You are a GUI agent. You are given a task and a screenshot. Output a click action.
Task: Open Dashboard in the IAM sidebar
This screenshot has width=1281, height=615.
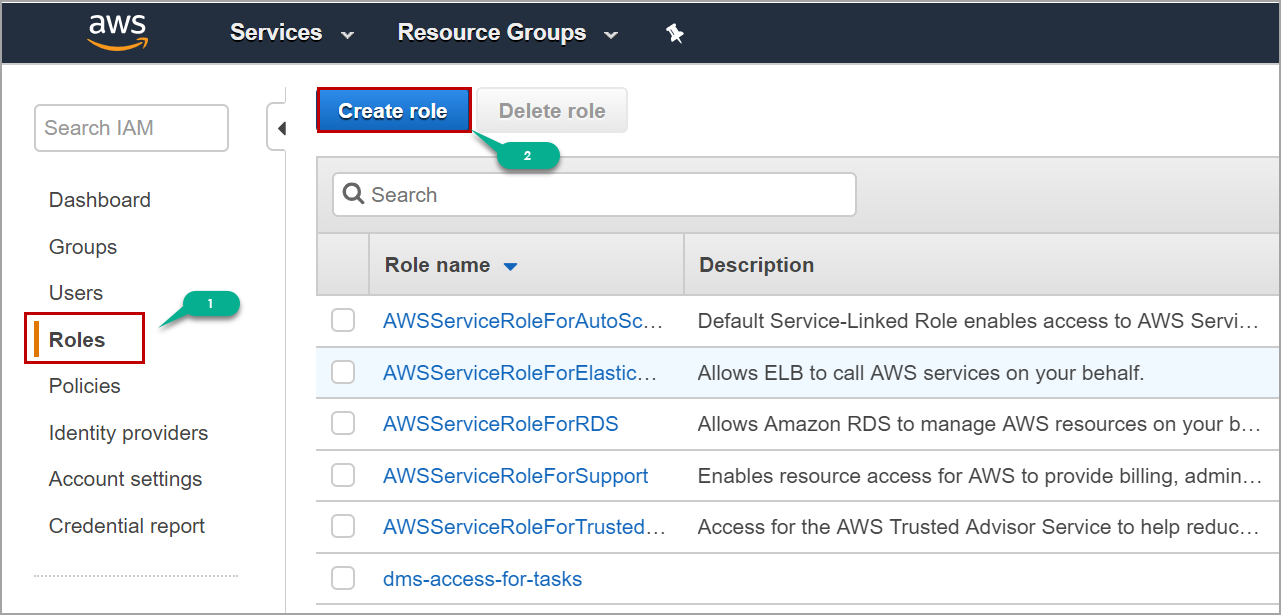[100, 200]
